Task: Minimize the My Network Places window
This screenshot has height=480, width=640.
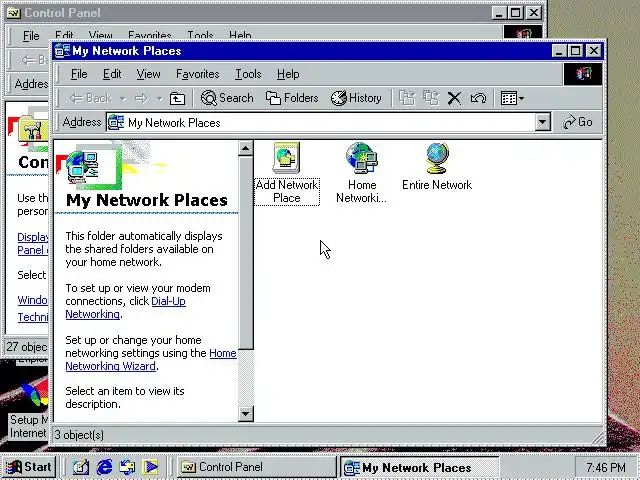Action: 559,51
